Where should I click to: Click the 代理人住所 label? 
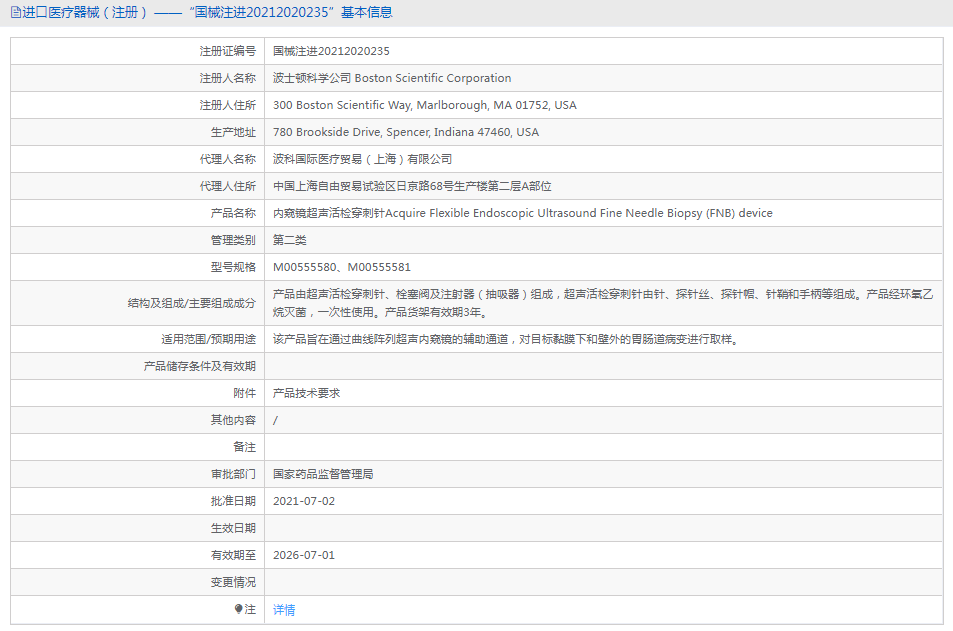point(228,186)
